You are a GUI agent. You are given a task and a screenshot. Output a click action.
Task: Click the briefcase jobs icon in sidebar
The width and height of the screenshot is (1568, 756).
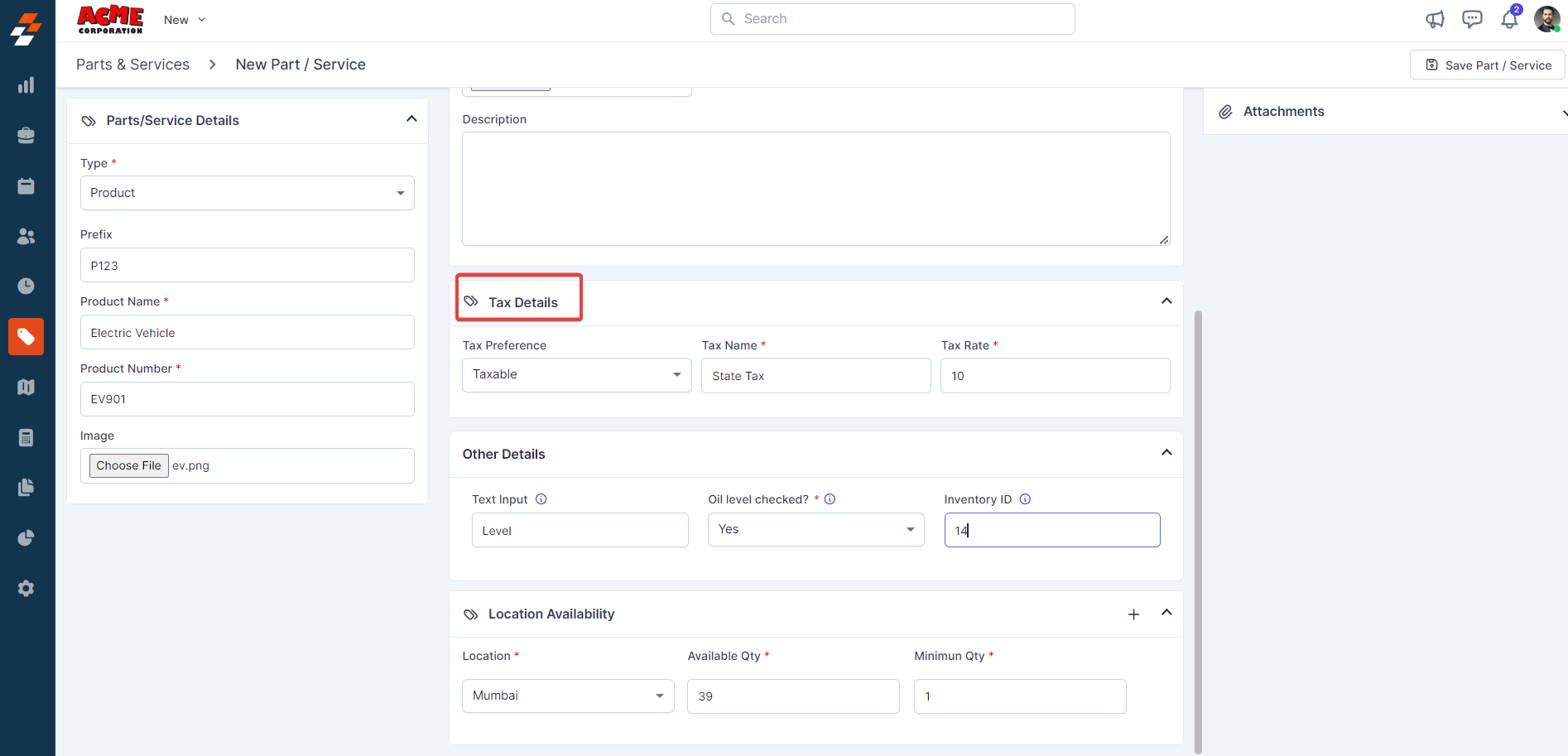[26, 136]
